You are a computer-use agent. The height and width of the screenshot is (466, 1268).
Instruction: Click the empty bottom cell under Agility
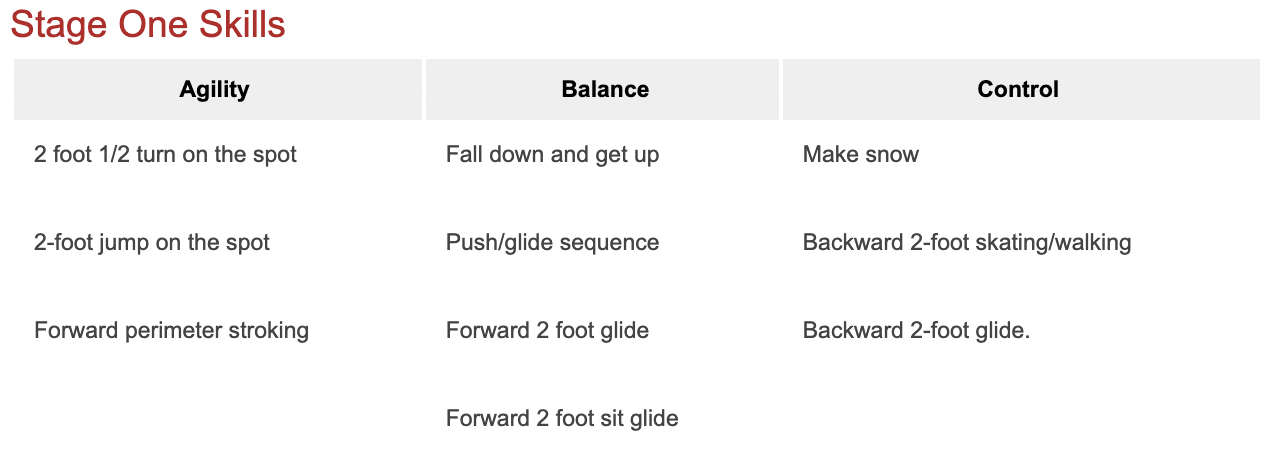(214, 419)
